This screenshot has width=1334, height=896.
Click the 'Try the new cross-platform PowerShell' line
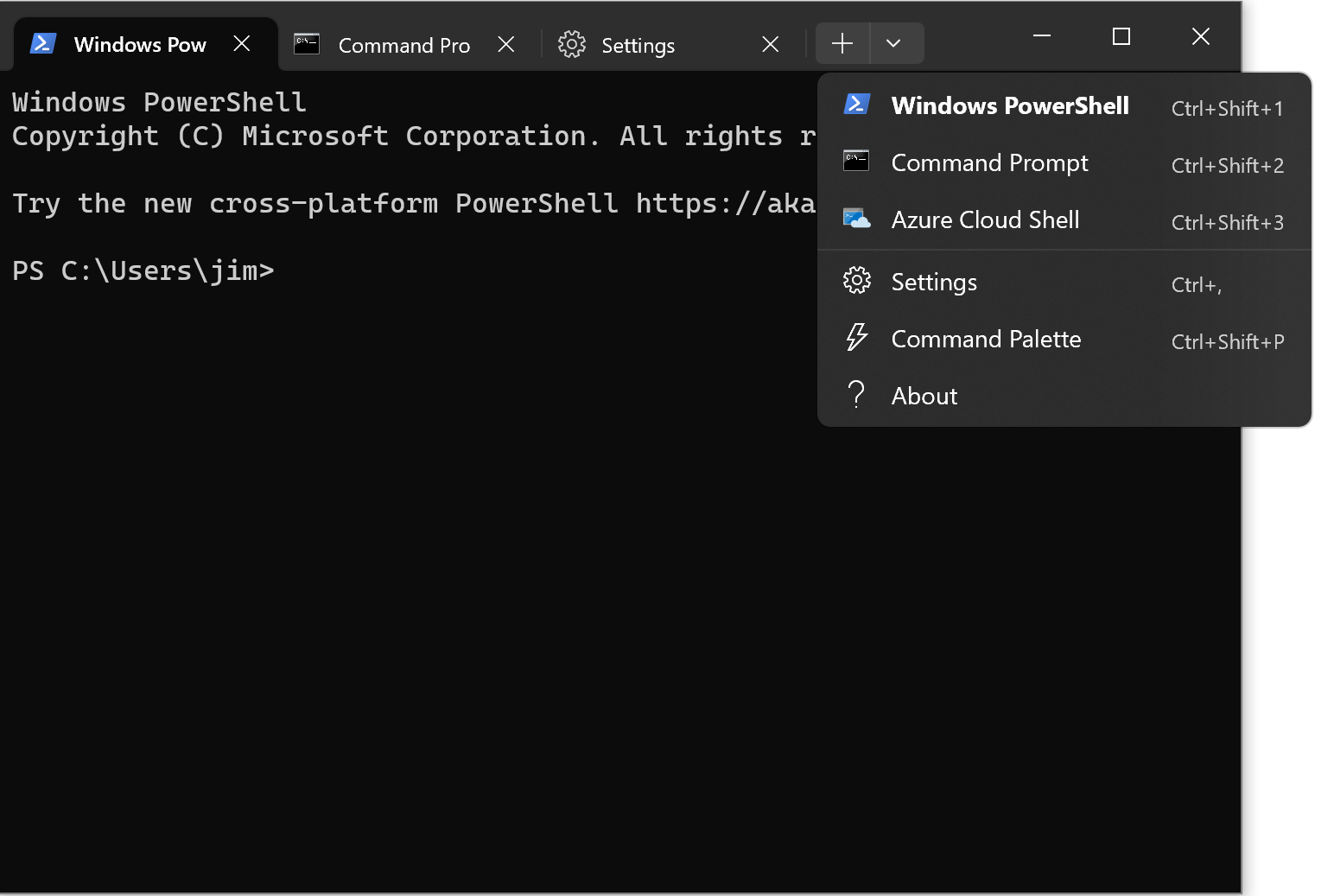click(414, 203)
